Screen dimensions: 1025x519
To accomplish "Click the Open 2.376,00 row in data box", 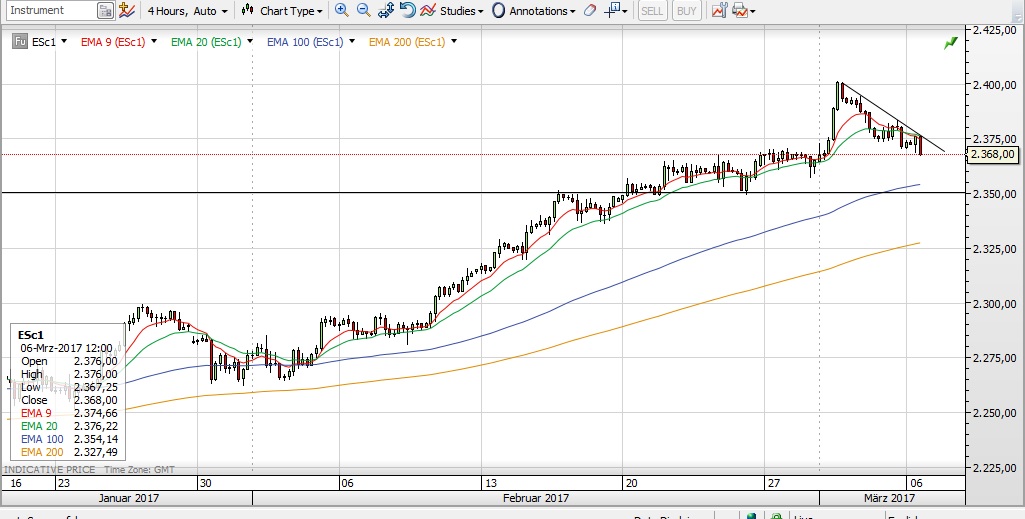I will pos(69,361).
